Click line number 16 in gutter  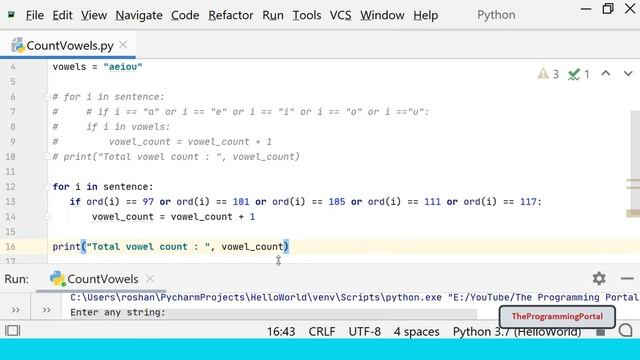point(11,247)
